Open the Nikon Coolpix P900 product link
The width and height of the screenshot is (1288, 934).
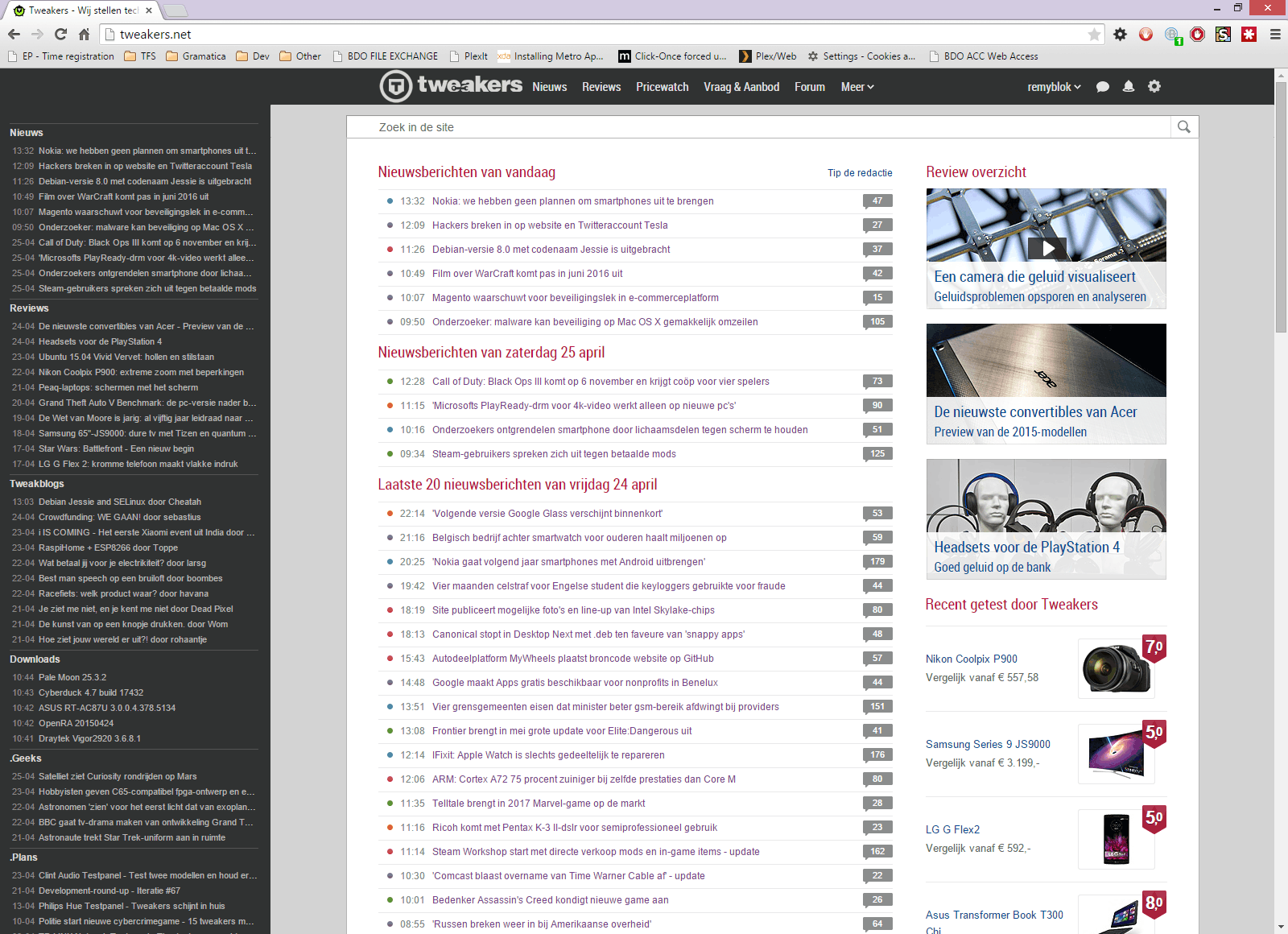tap(972, 659)
